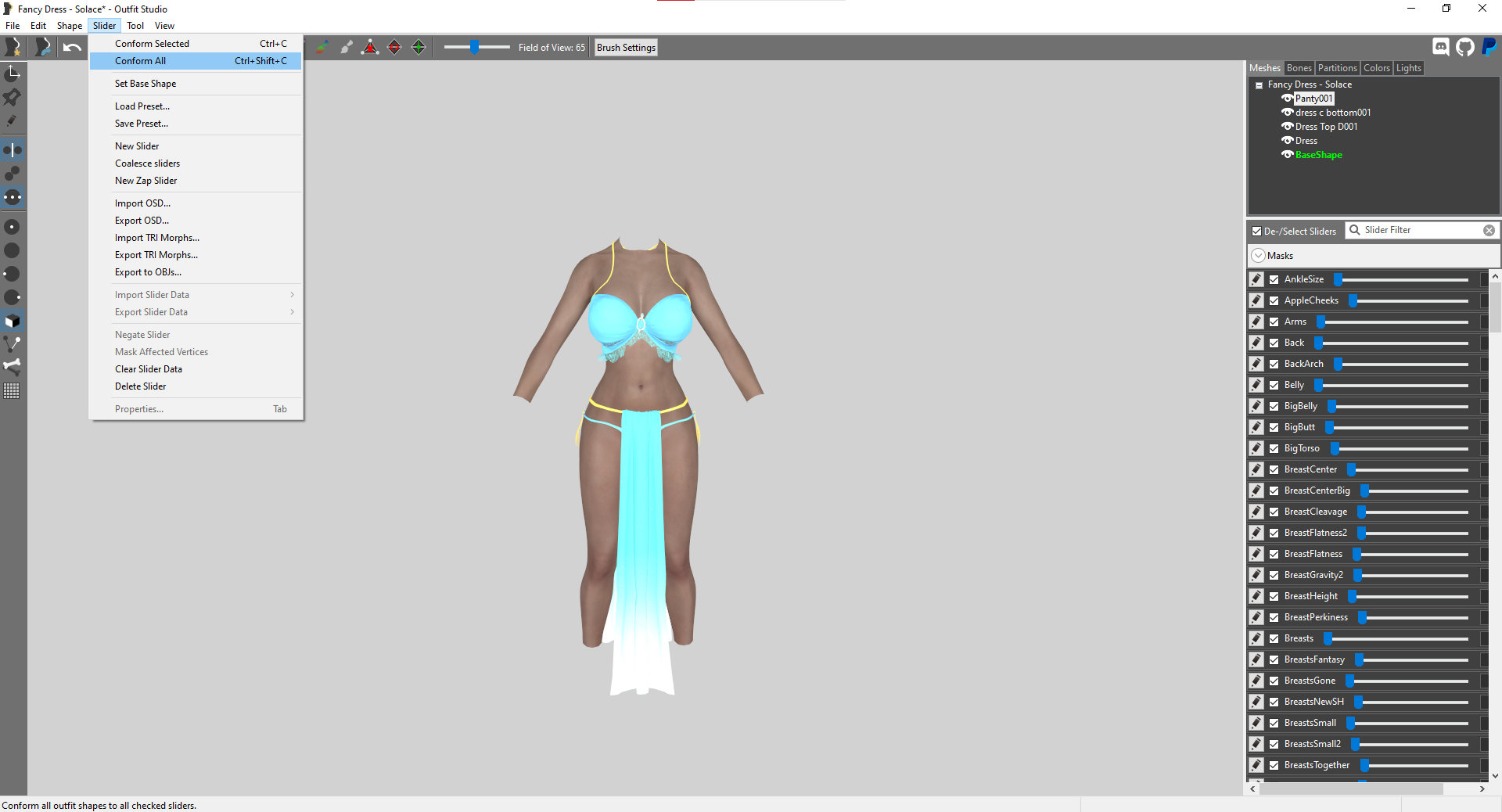Open the Shape menu in menu bar
The image size is (1502, 812).
(x=70, y=26)
